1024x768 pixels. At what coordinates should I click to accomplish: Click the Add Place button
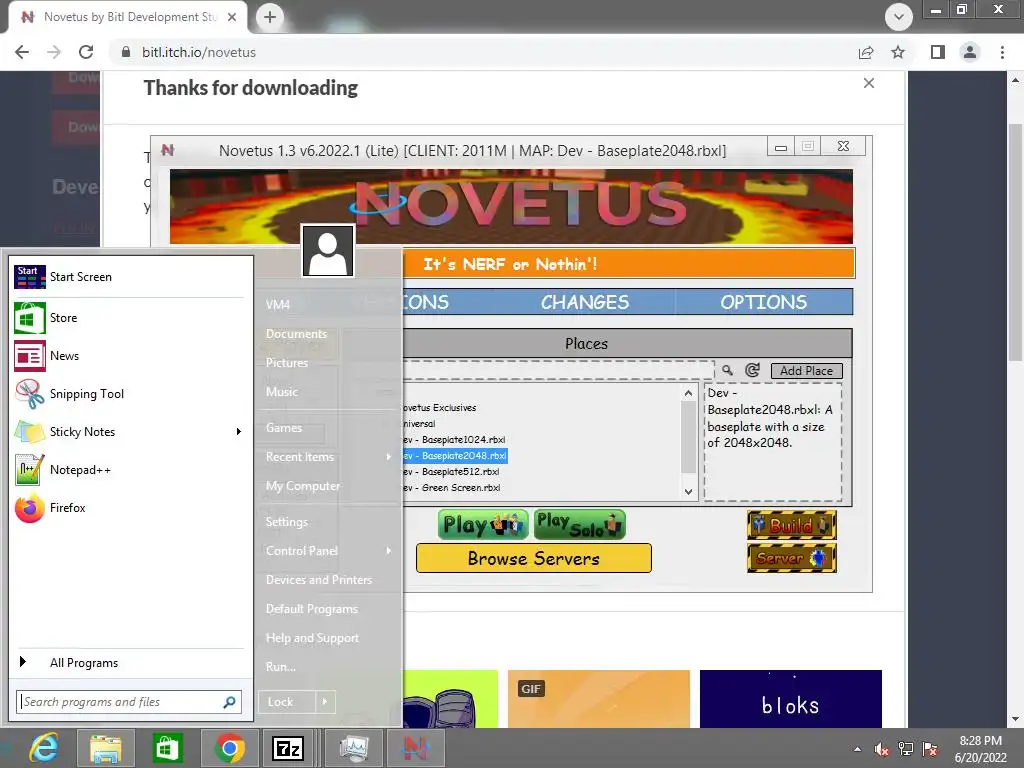pyautogui.click(x=807, y=371)
